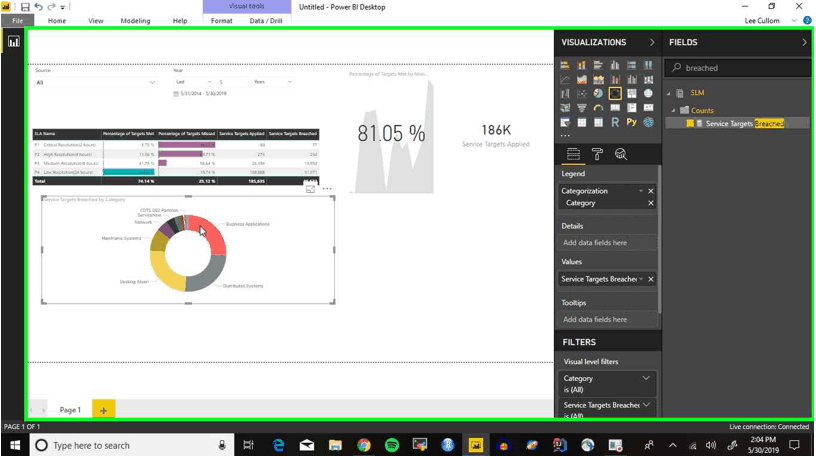Click the Save icon in title bar

click(24, 7)
